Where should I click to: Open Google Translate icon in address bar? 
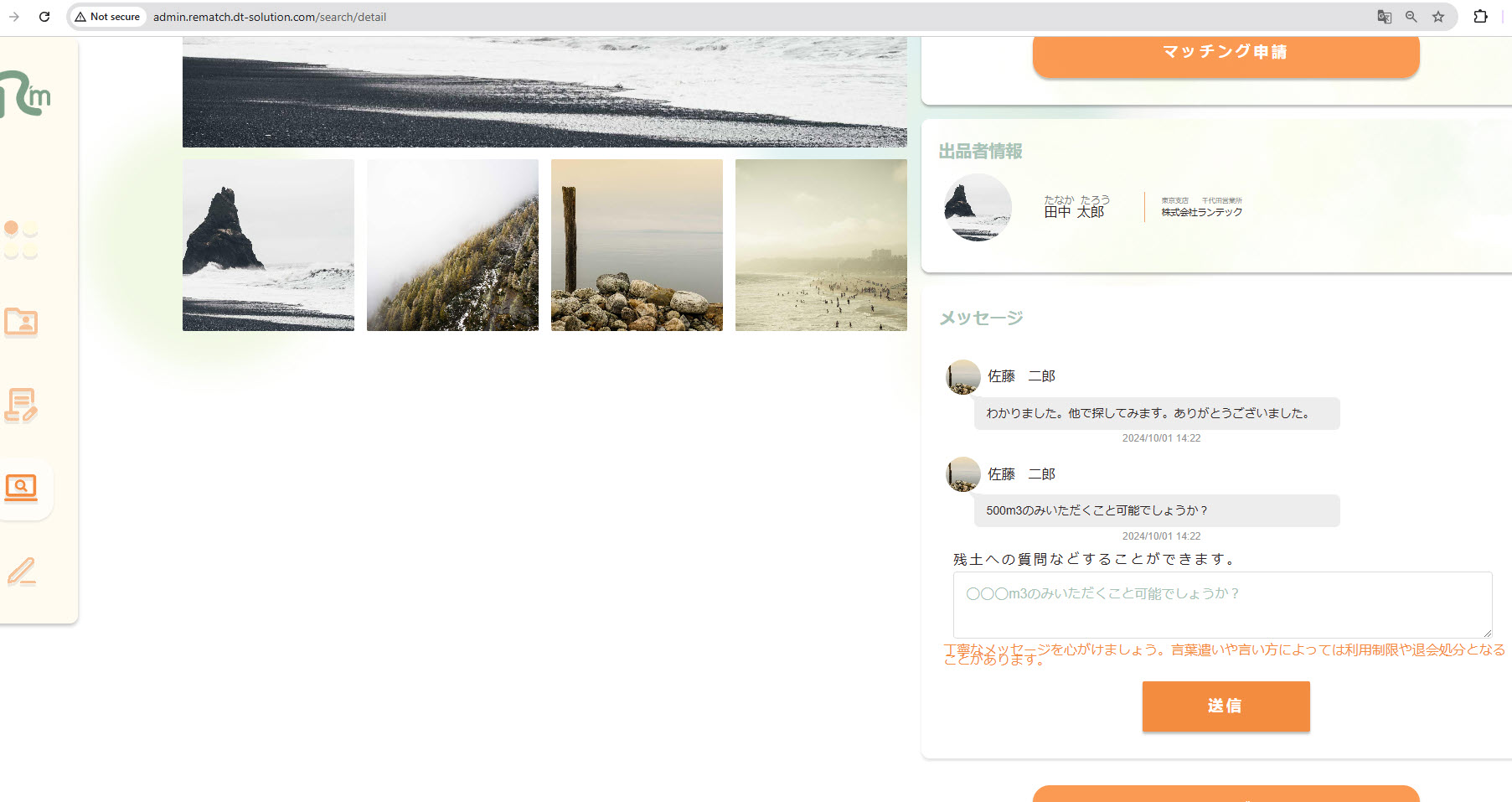click(1385, 17)
